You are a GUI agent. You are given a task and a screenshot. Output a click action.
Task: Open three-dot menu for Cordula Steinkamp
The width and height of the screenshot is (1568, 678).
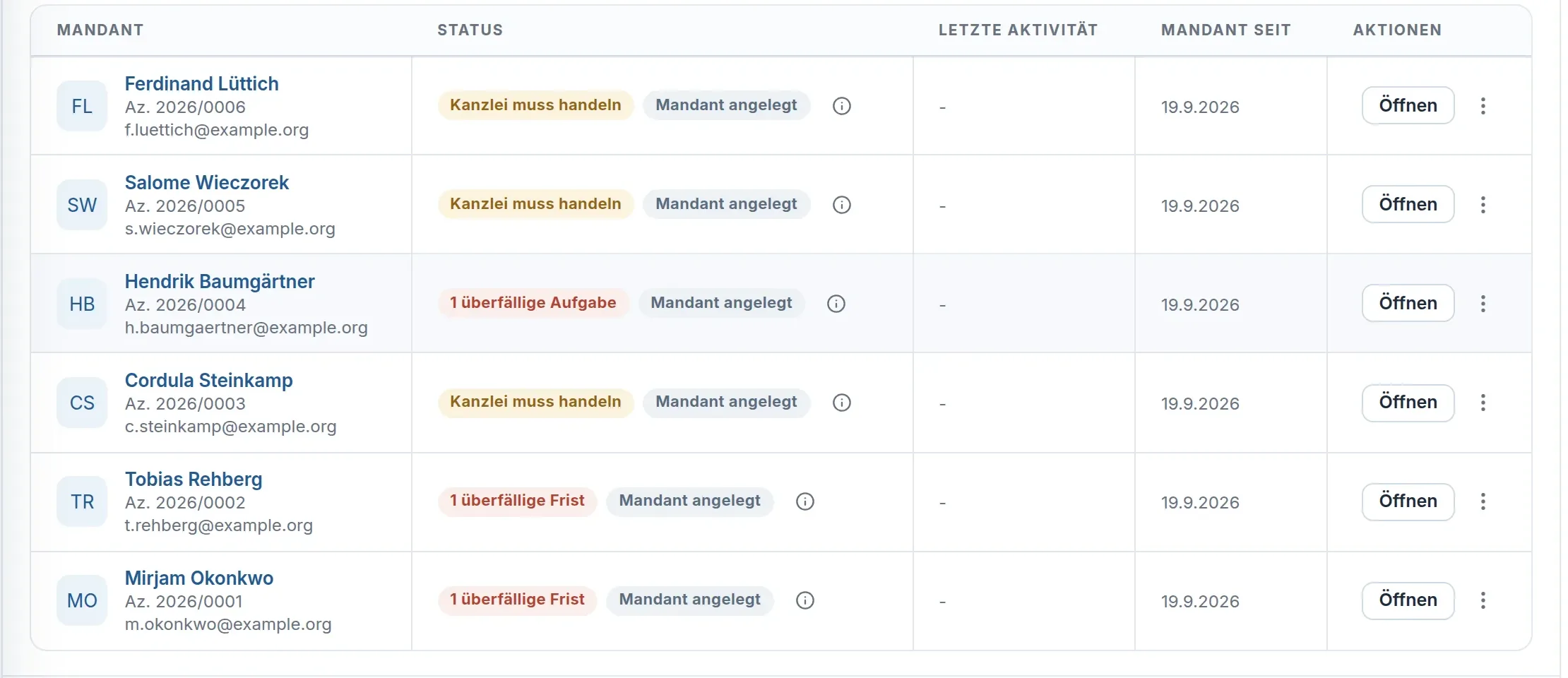(x=1483, y=403)
